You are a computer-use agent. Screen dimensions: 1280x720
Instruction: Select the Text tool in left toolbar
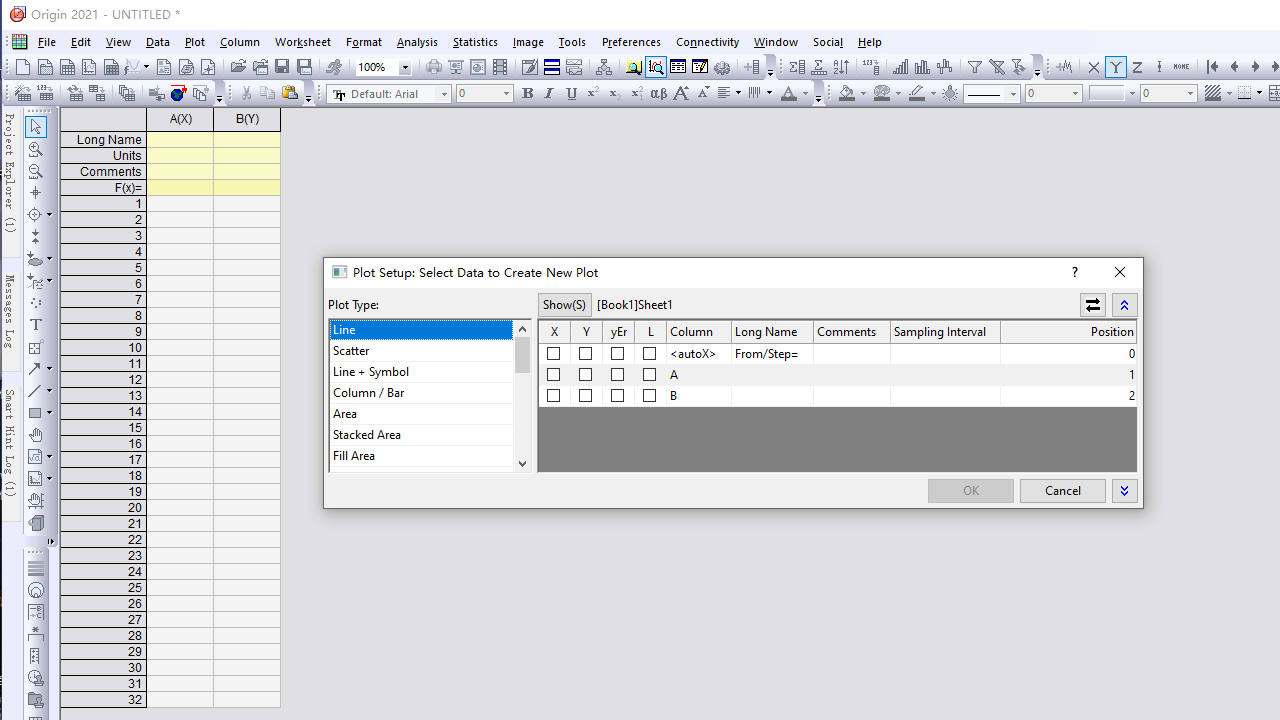[x=36, y=325]
